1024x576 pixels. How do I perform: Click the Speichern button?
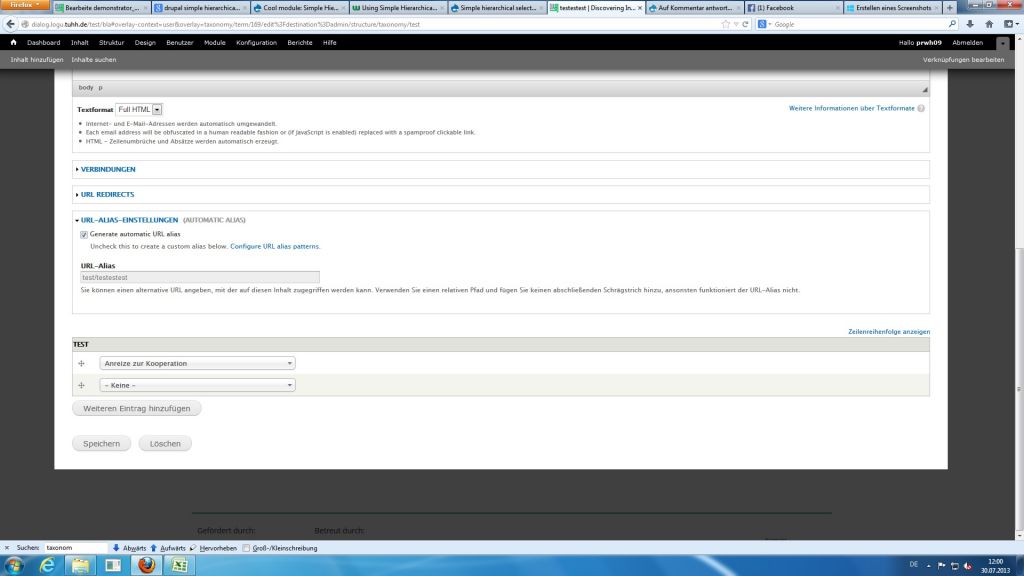(x=101, y=443)
